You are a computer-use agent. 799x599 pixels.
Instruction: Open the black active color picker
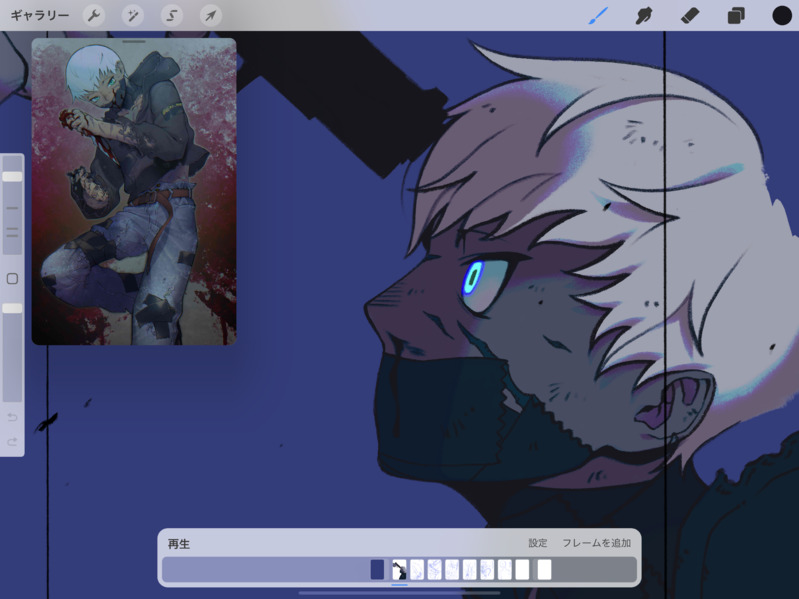[x=782, y=16]
